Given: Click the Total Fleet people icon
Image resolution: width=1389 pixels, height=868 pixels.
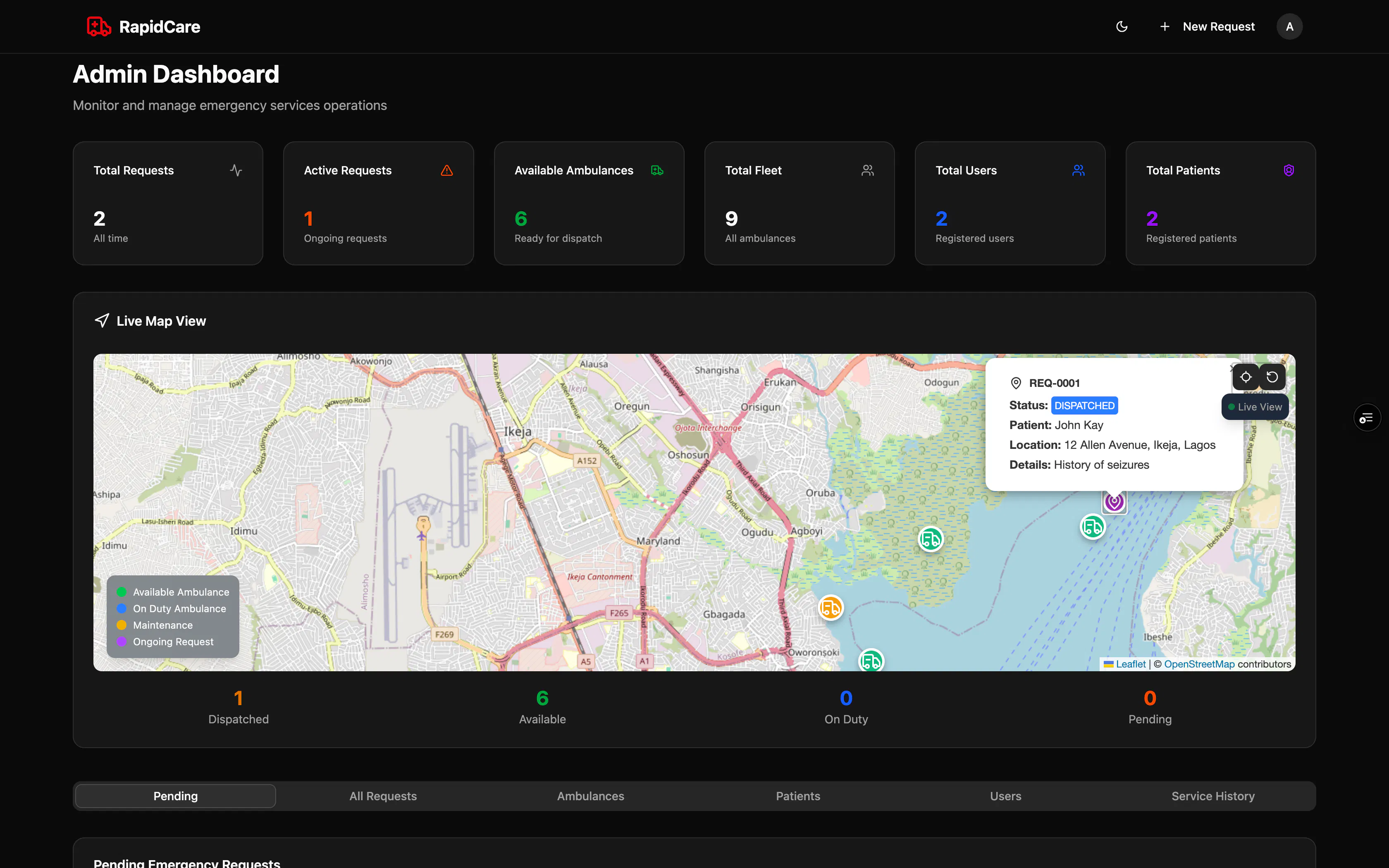Looking at the screenshot, I should point(867,170).
